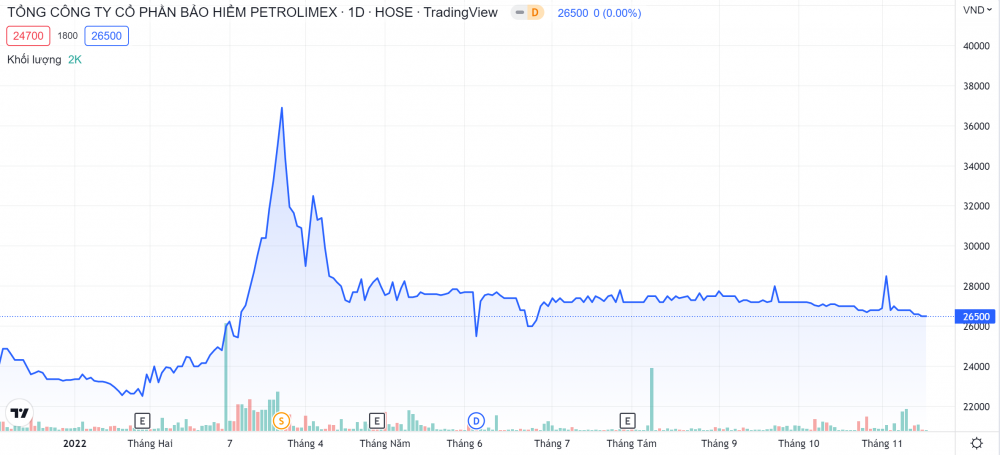Image resolution: width=1000 pixels, height=455 pixels.
Task: Click the Tháng 4 date axis label
Action: click(305, 443)
